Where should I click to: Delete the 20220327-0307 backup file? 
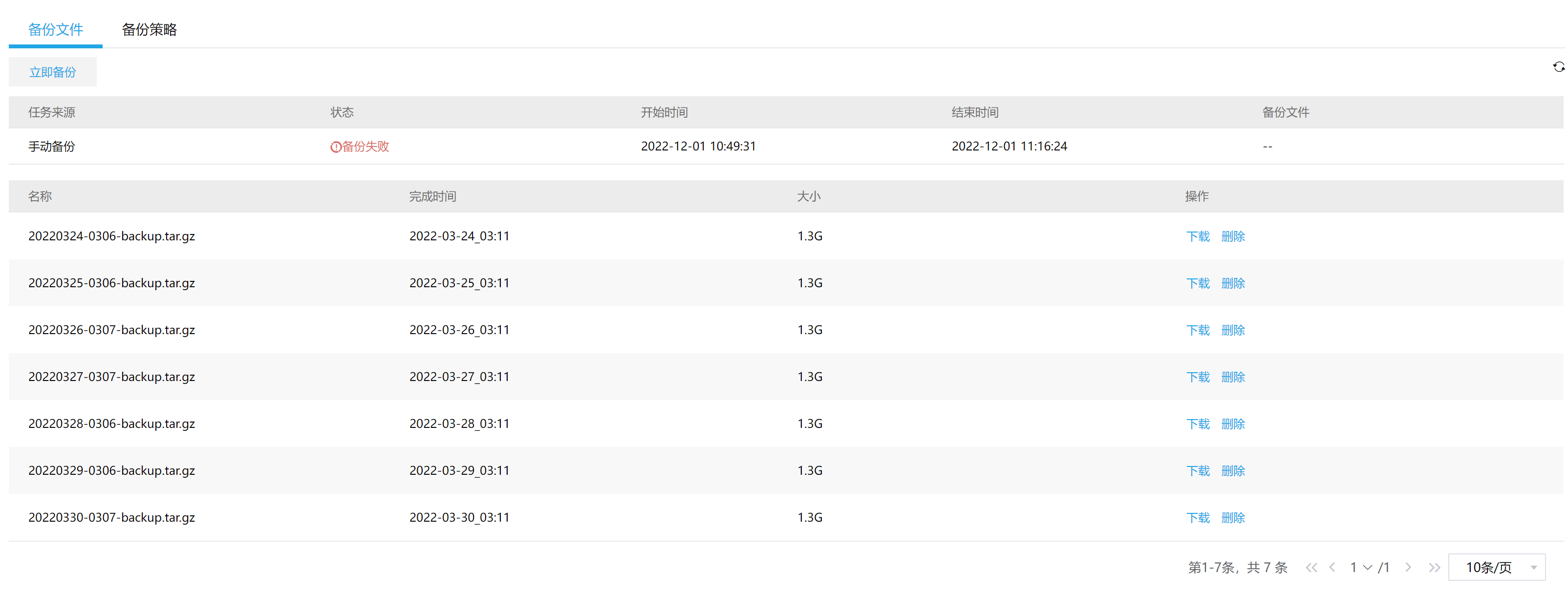[1233, 377]
